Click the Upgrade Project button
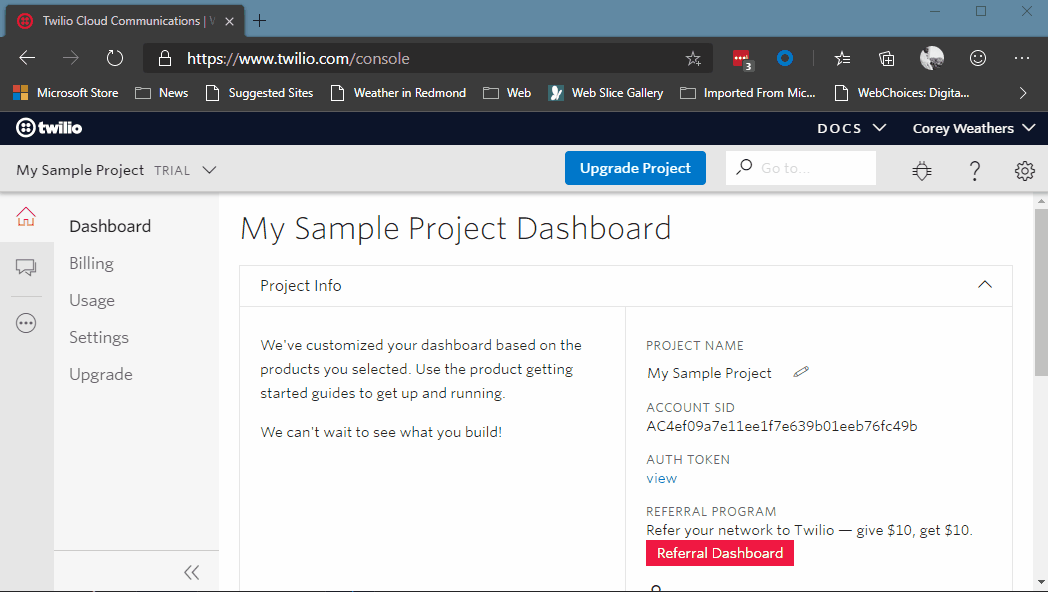The width and height of the screenshot is (1048, 592). [x=635, y=168]
